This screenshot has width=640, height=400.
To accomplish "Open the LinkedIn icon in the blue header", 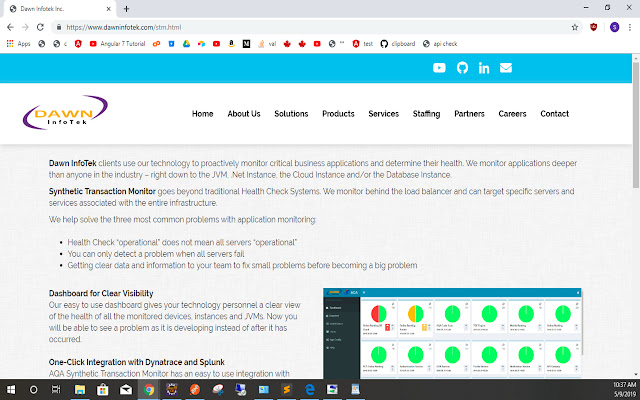I will pos(484,68).
